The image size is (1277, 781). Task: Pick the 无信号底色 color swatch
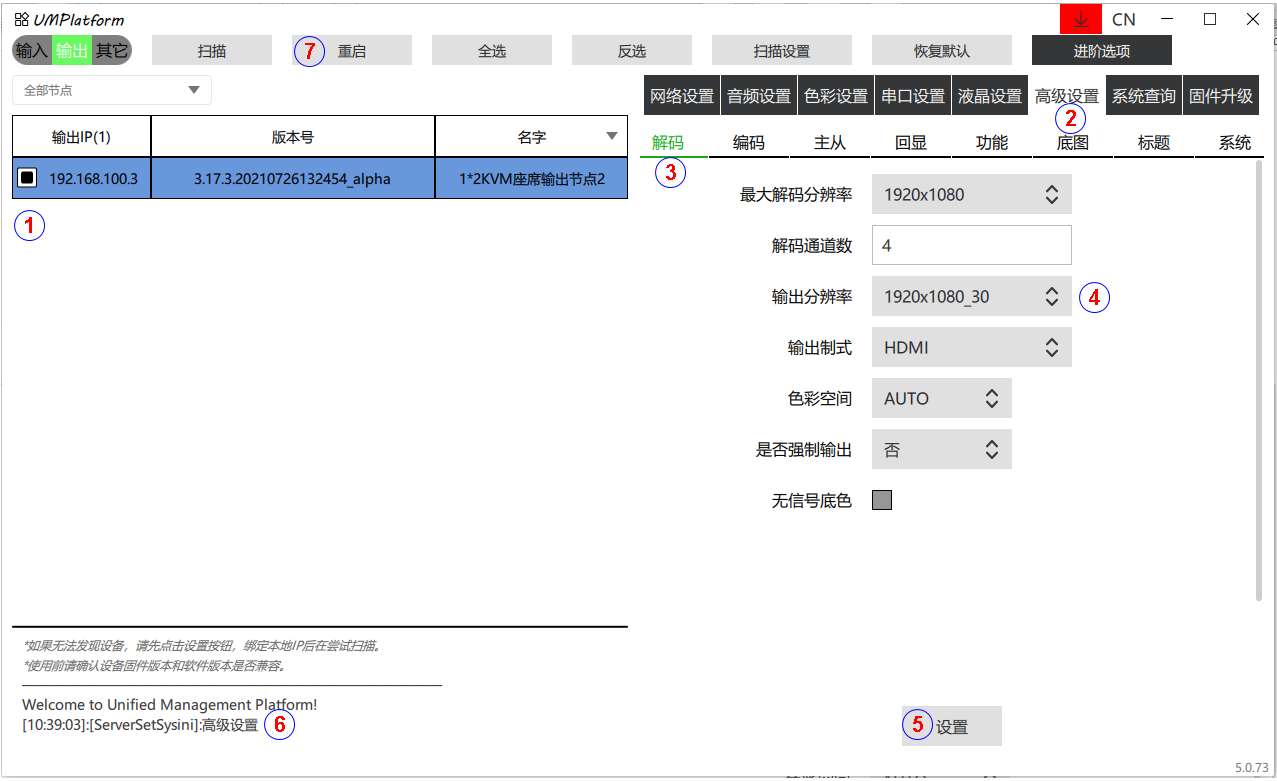881,500
